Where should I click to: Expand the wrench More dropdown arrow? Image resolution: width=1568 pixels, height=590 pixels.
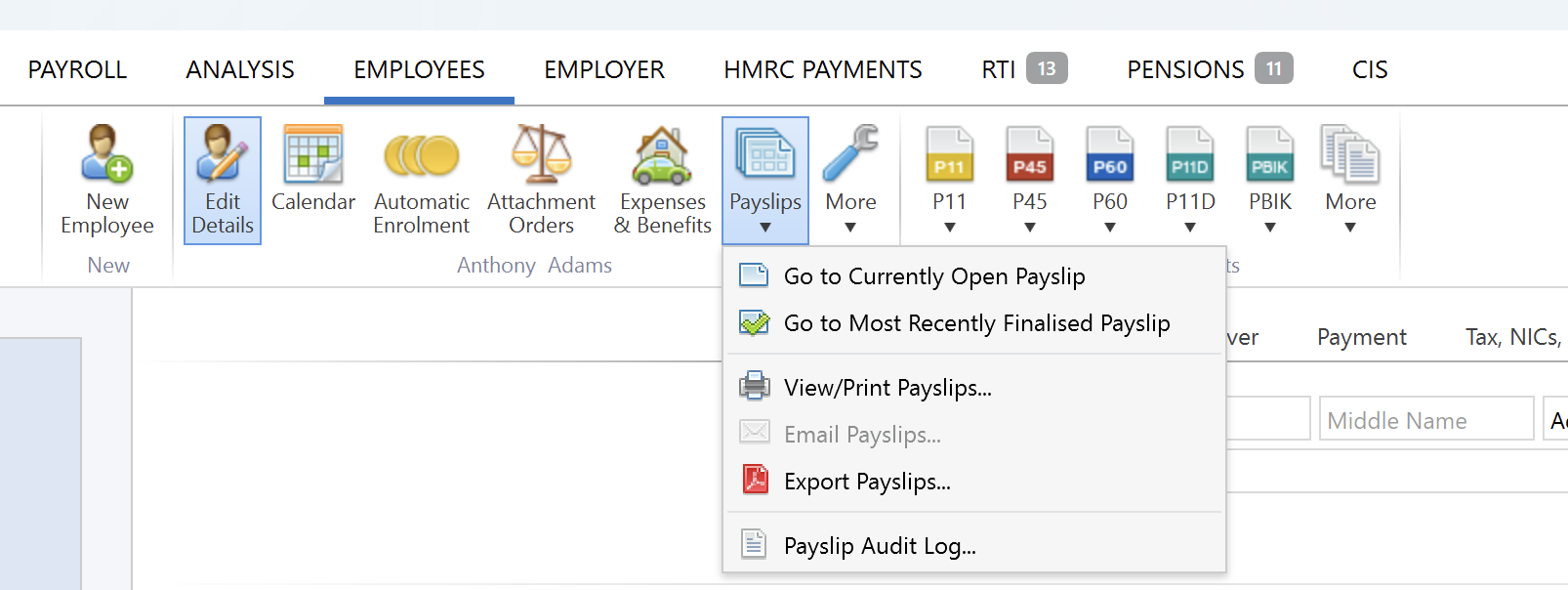click(x=850, y=228)
